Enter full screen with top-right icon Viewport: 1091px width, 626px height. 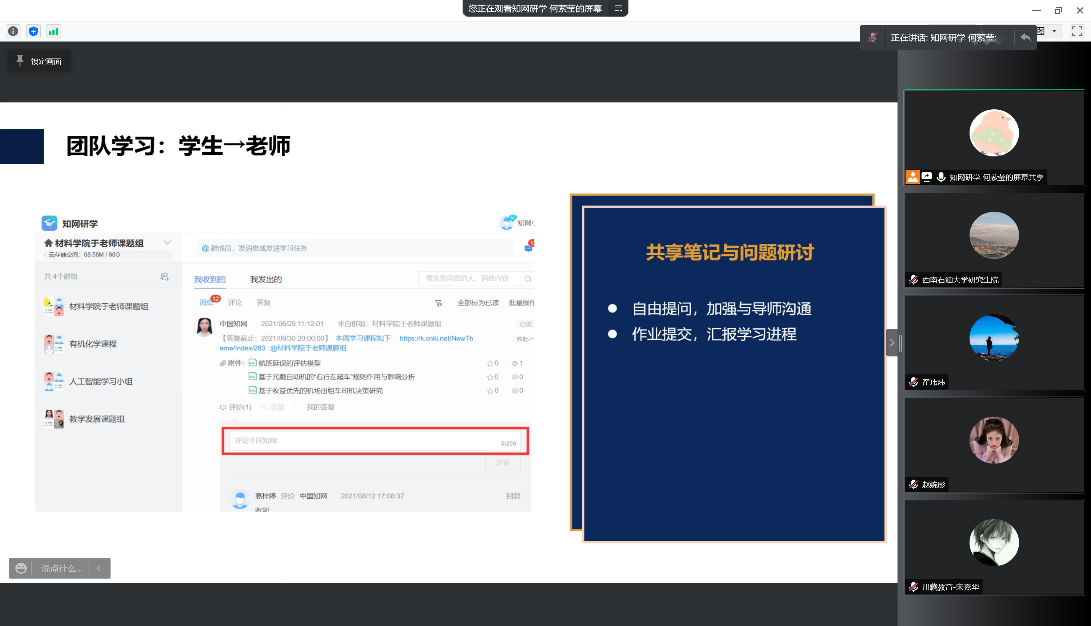pos(1077,31)
